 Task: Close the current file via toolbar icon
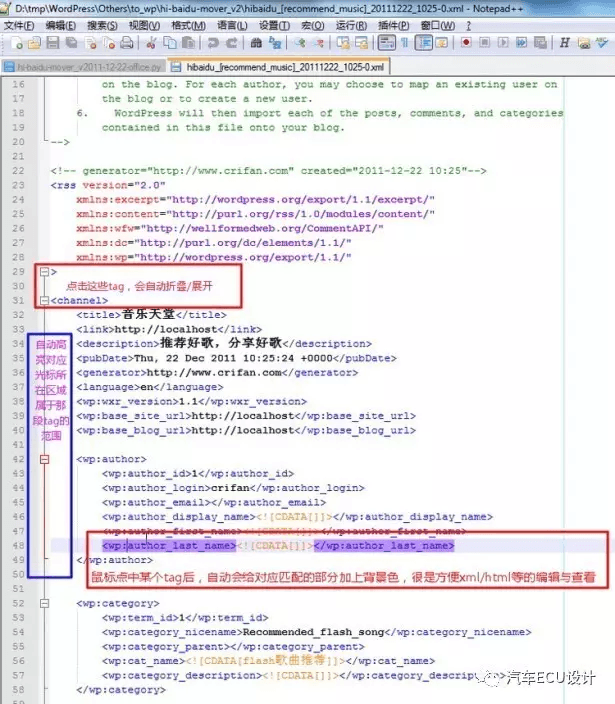[x=91, y=43]
